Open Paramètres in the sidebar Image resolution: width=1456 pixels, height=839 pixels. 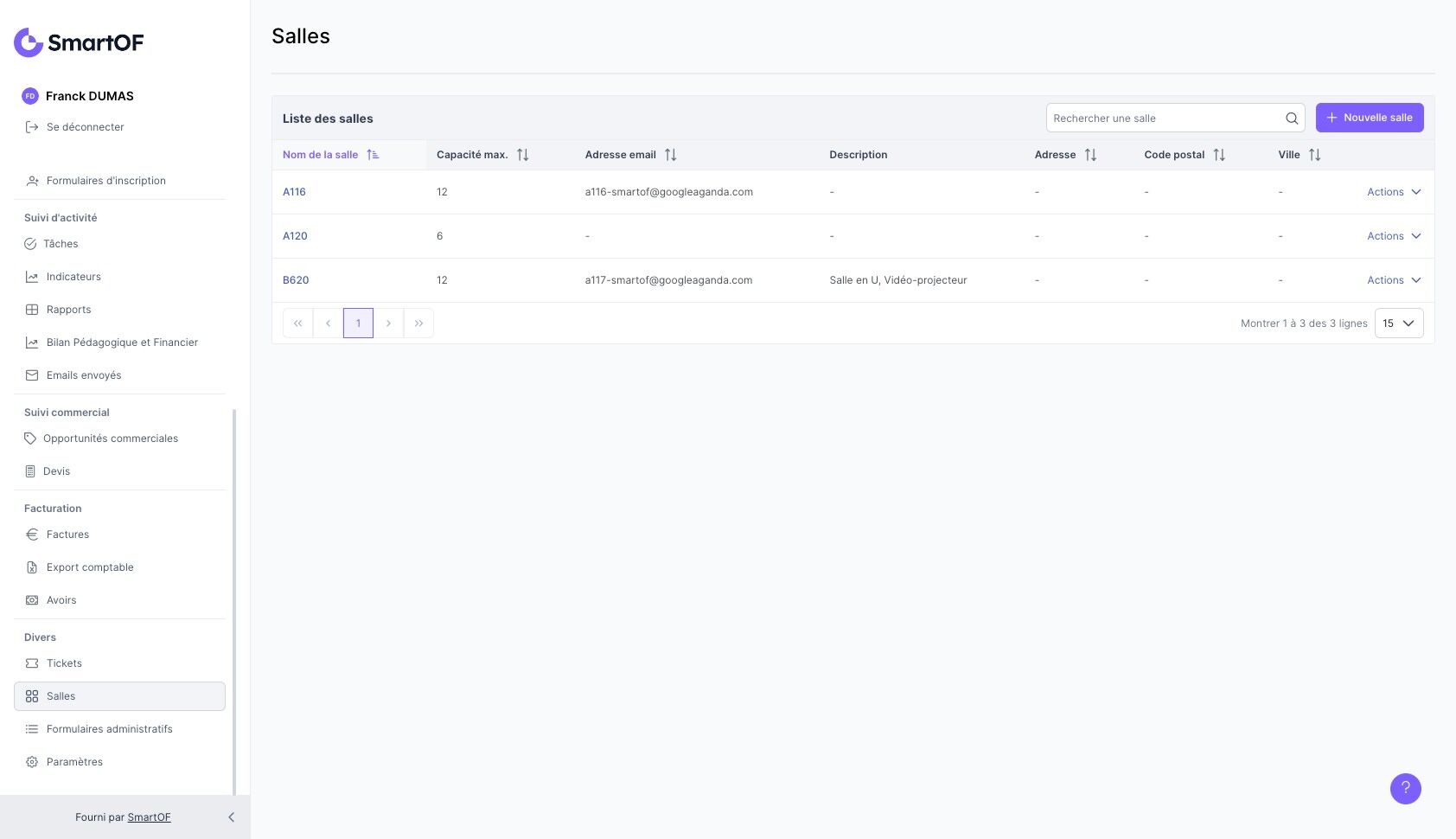pos(119,762)
